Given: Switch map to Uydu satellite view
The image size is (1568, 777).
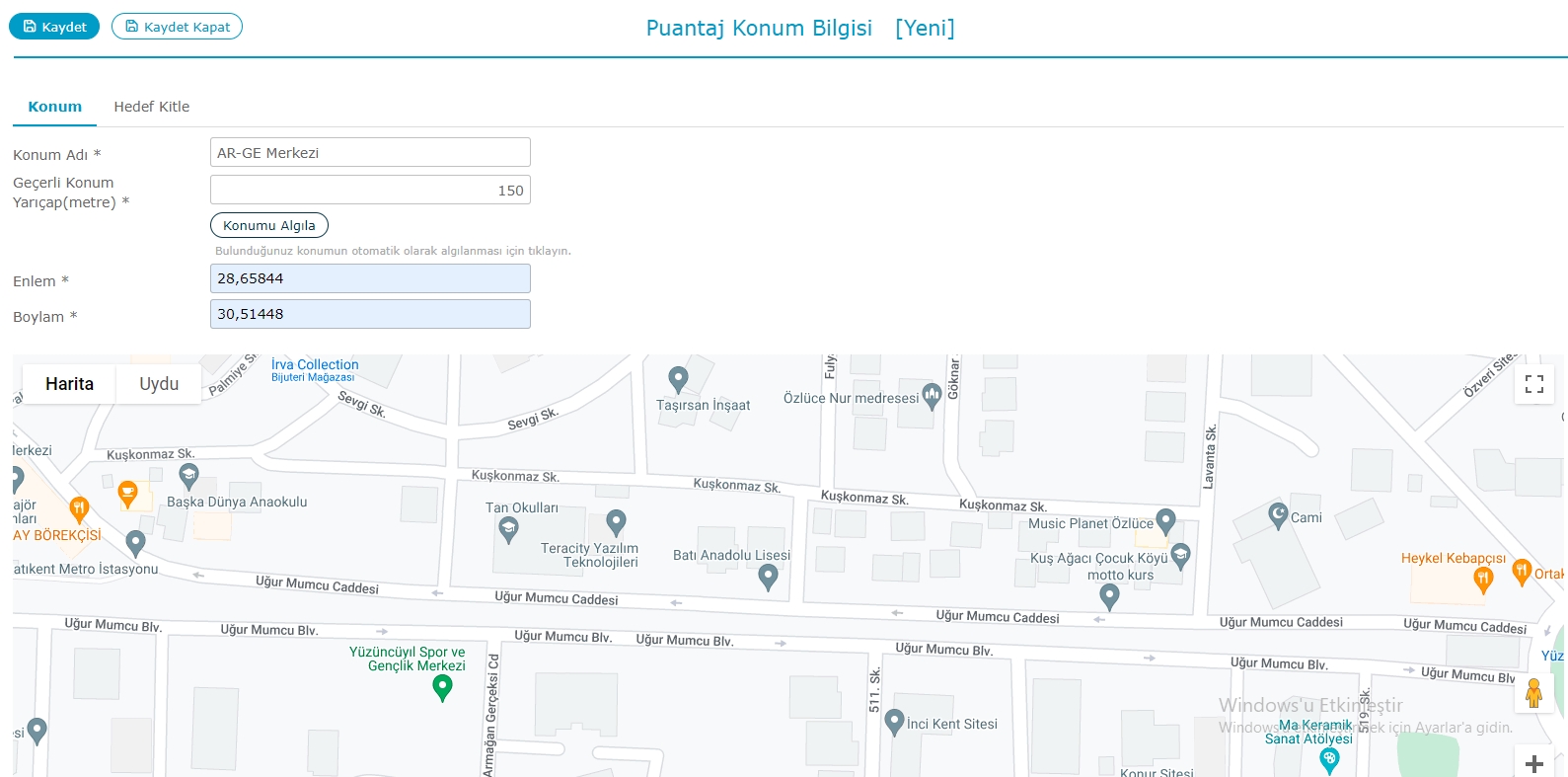Looking at the screenshot, I should [x=159, y=384].
